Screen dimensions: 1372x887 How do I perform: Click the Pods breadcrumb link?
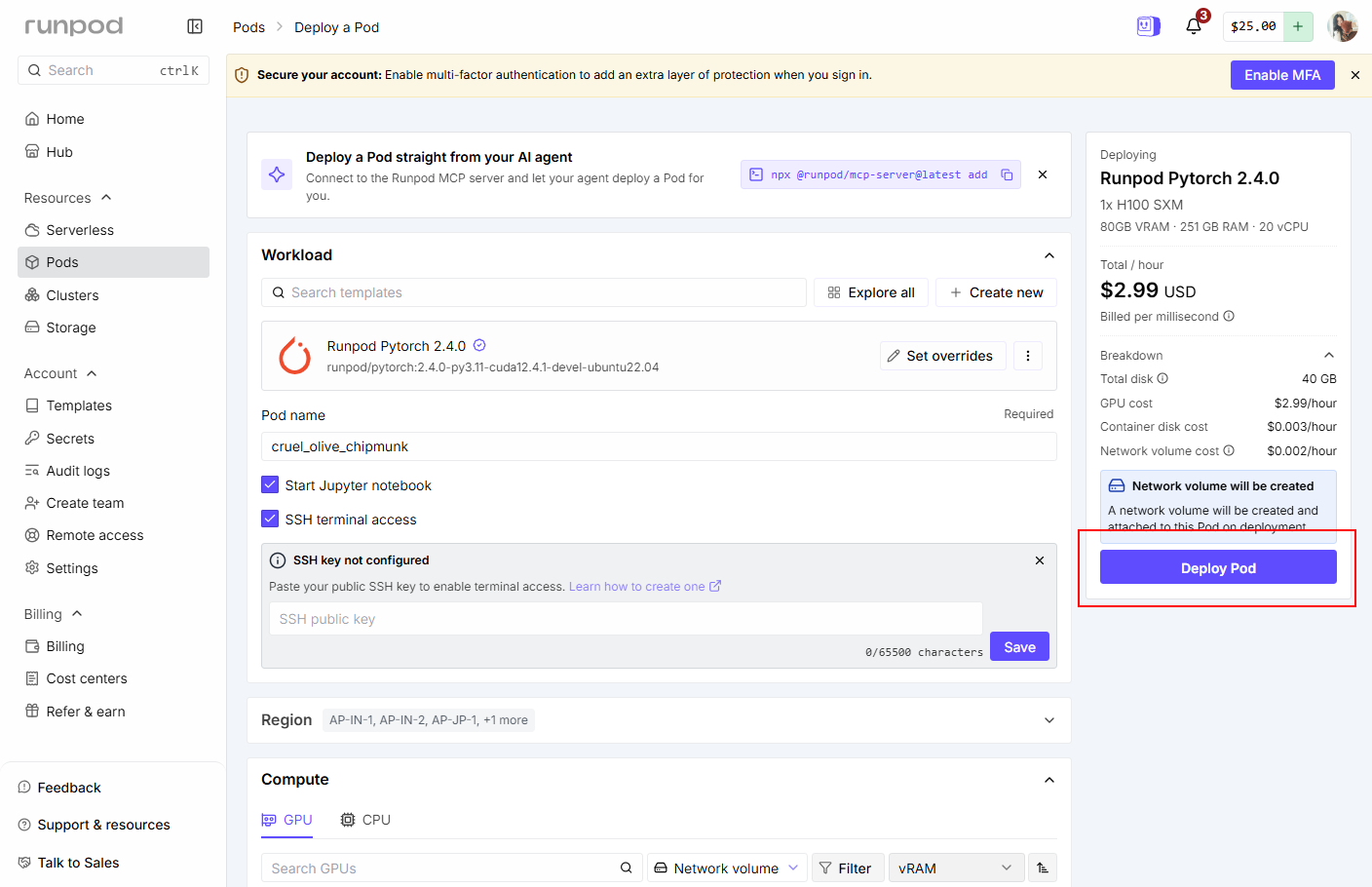point(248,27)
